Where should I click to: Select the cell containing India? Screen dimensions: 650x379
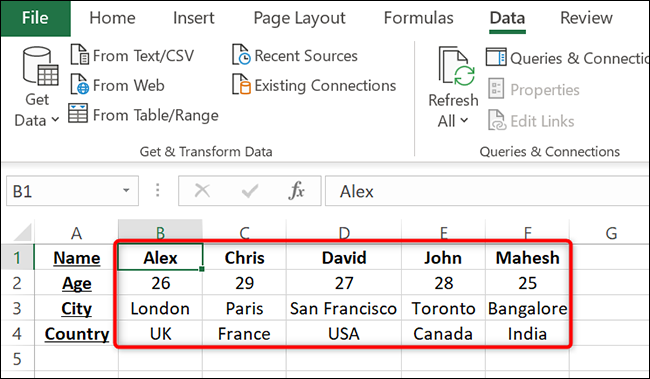click(x=527, y=333)
